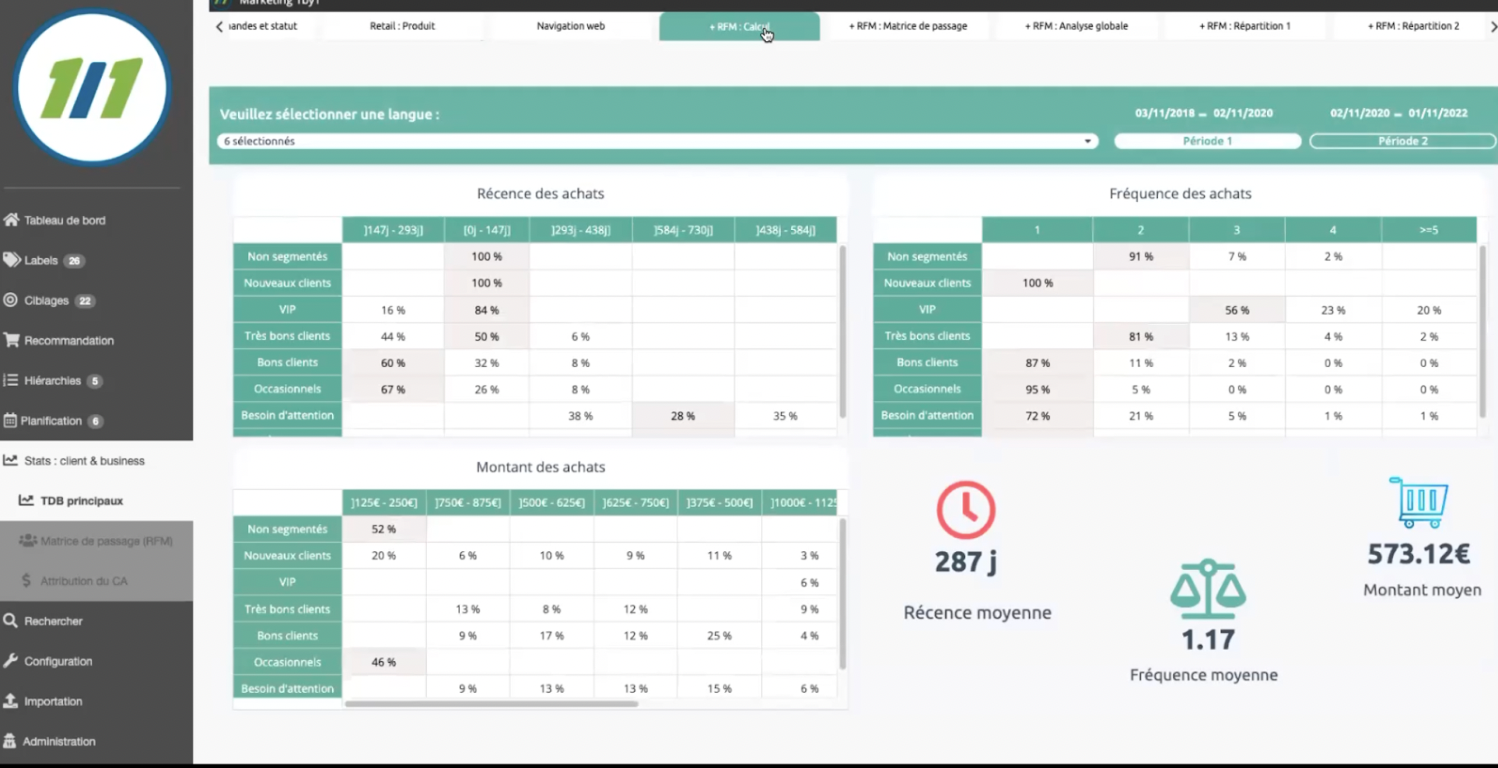Click the balance scale Fréquence icon
This screenshot has width=1498, height=768.
1208,588
